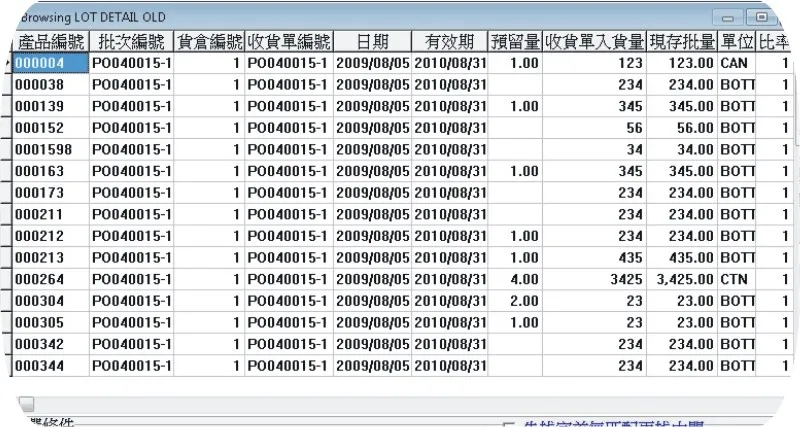Click the 收貨單編號 column header

click(288, 42)
